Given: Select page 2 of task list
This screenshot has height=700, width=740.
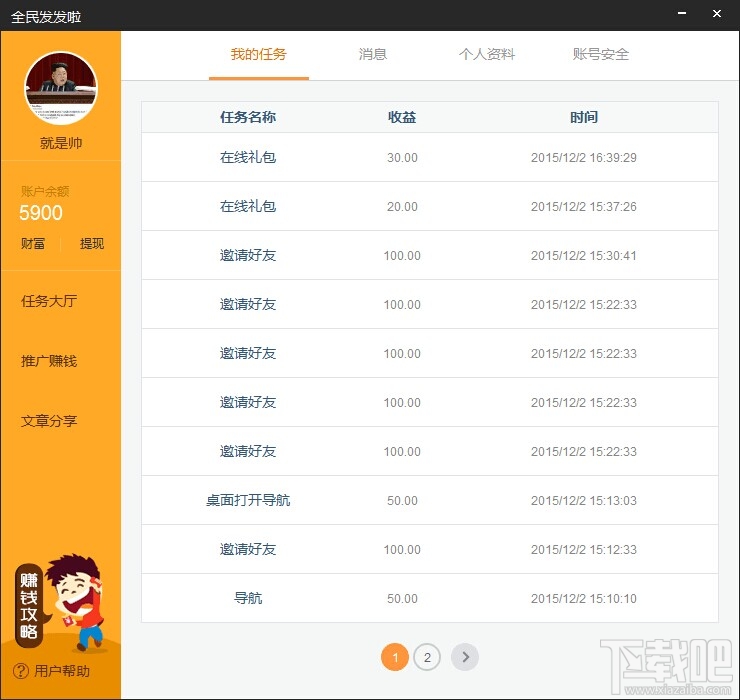Looking at the screenshot, I should 427,657.
